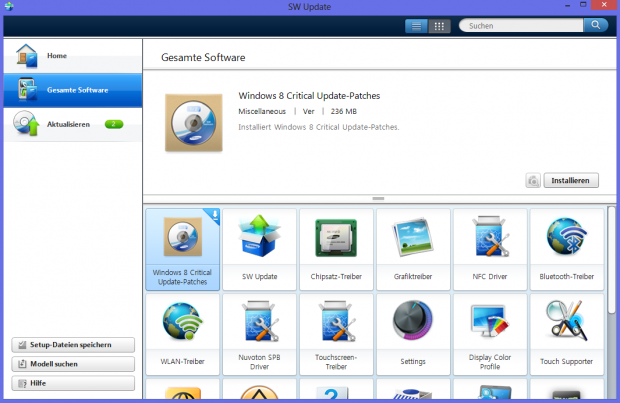Screen dimensions: 620x403
Task: Open Modell suchen
Action: coord(72,364)
